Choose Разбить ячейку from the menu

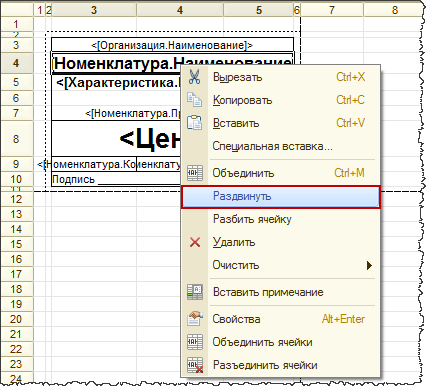click(280, 219)
